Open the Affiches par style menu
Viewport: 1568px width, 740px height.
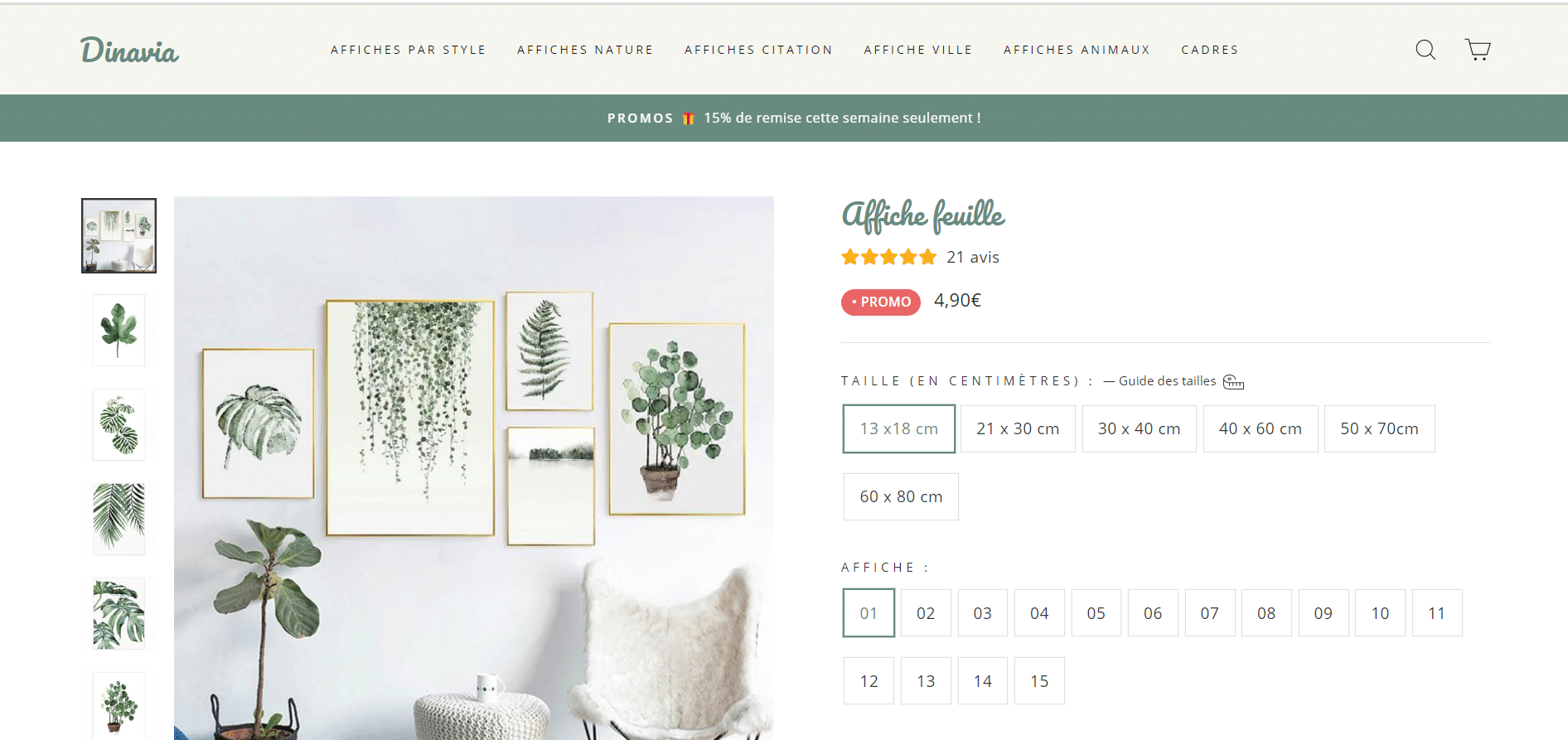(409, 50)
